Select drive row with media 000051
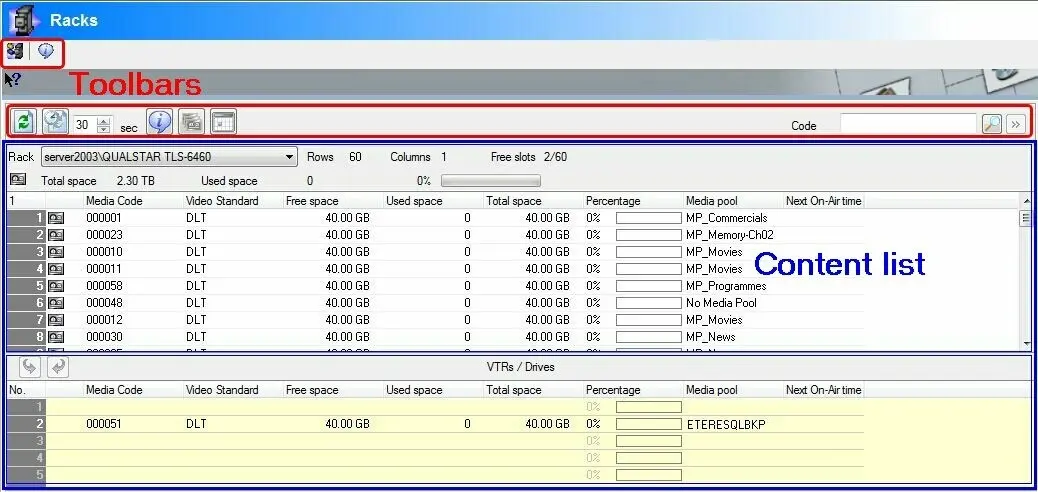 (103, 424)
